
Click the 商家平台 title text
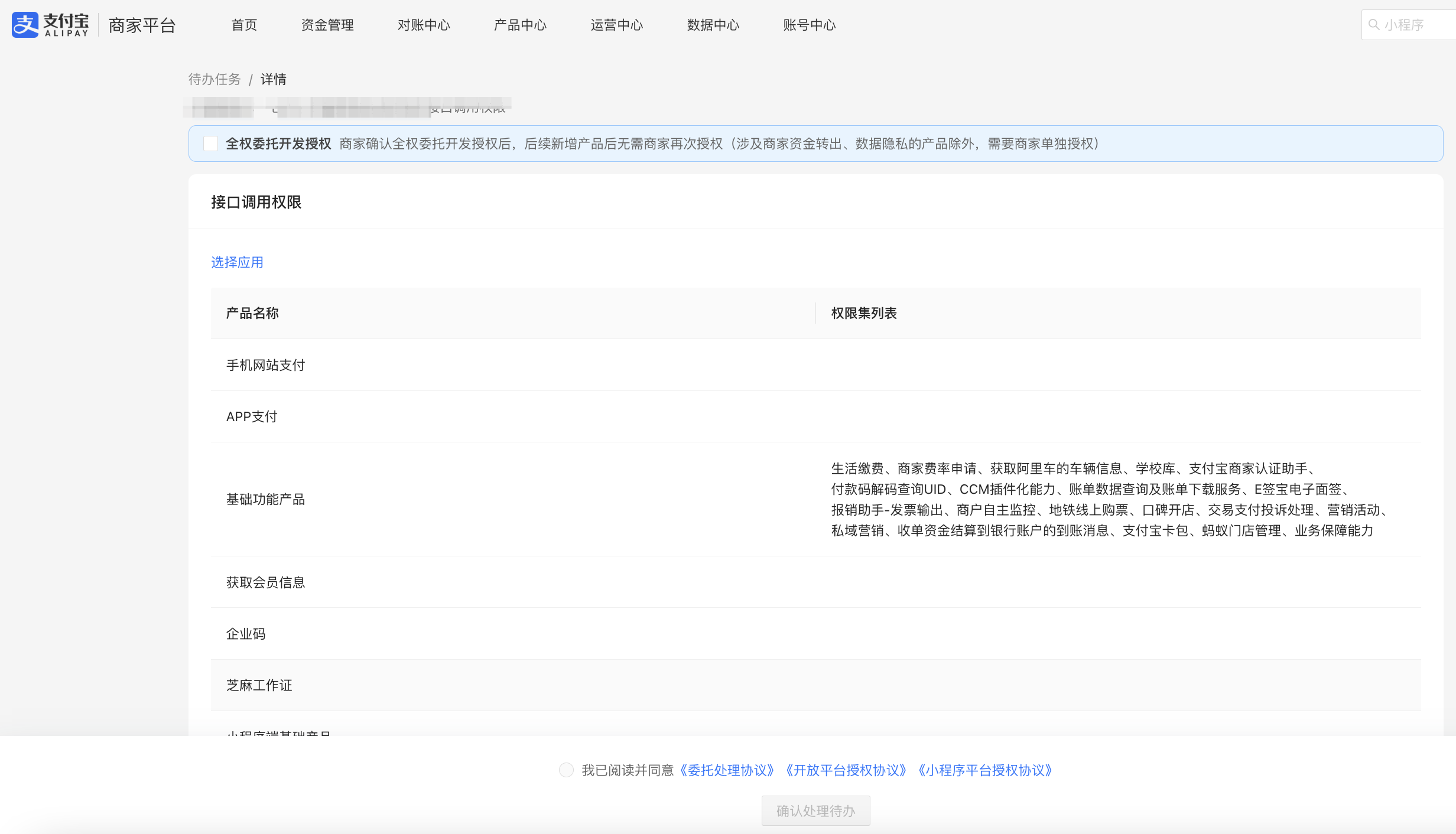(142, 25)
